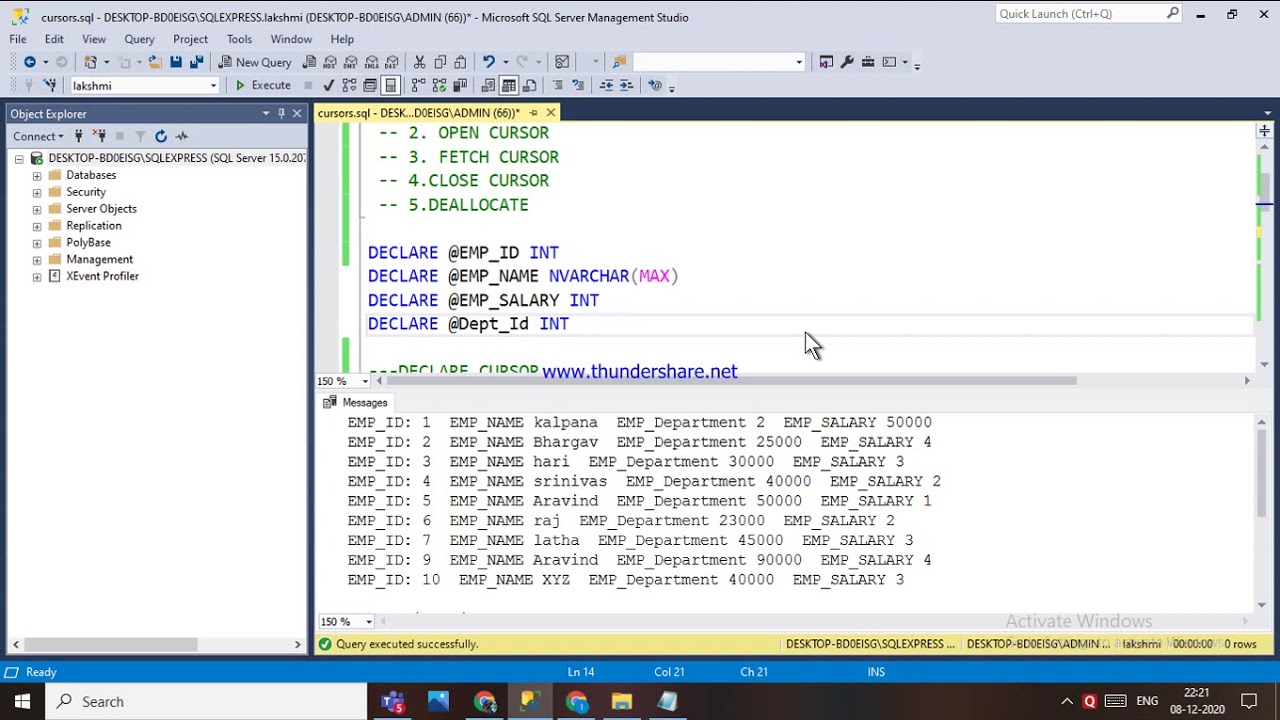
Task: Click the Save All icon
Action: [x=196, y=62]
